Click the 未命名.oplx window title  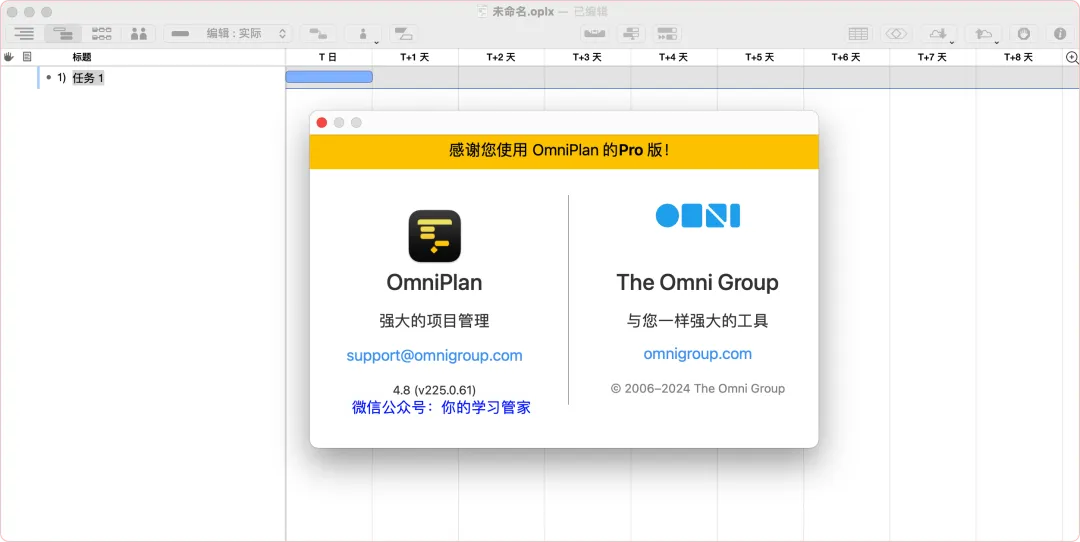tap(523, 12)
